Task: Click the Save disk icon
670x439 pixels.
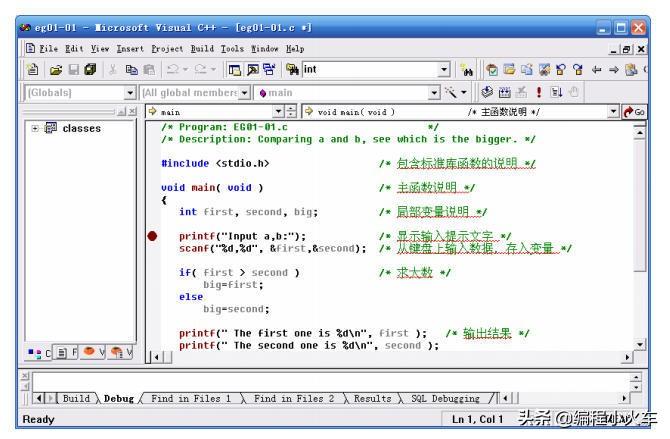Action: [73, 70]
